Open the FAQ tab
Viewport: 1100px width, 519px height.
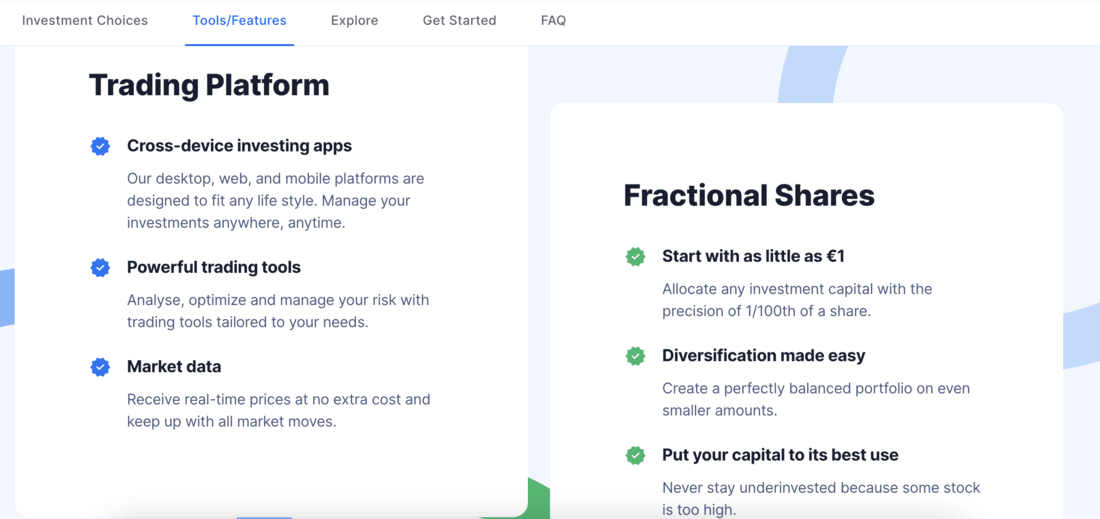coord(554,20)
